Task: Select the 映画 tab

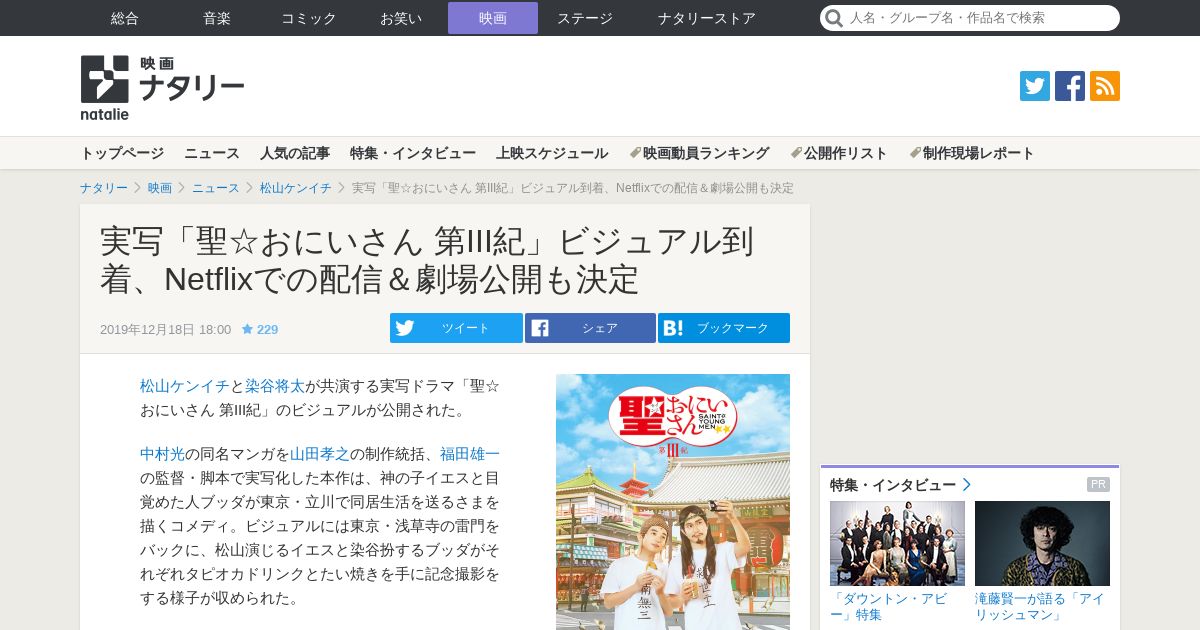Action: [493, 18]
